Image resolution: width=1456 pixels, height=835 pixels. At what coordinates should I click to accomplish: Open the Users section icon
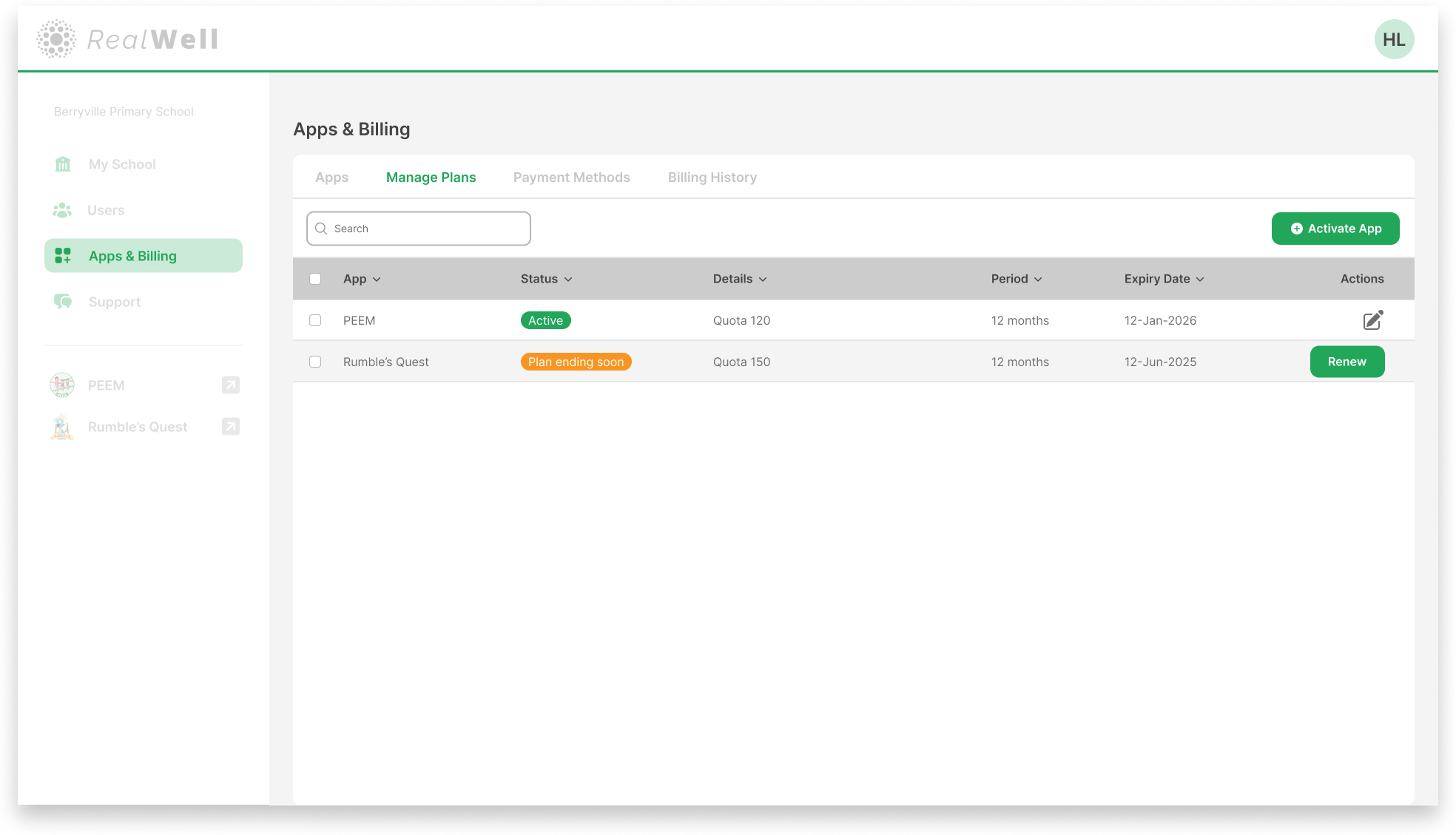[63, 209]
